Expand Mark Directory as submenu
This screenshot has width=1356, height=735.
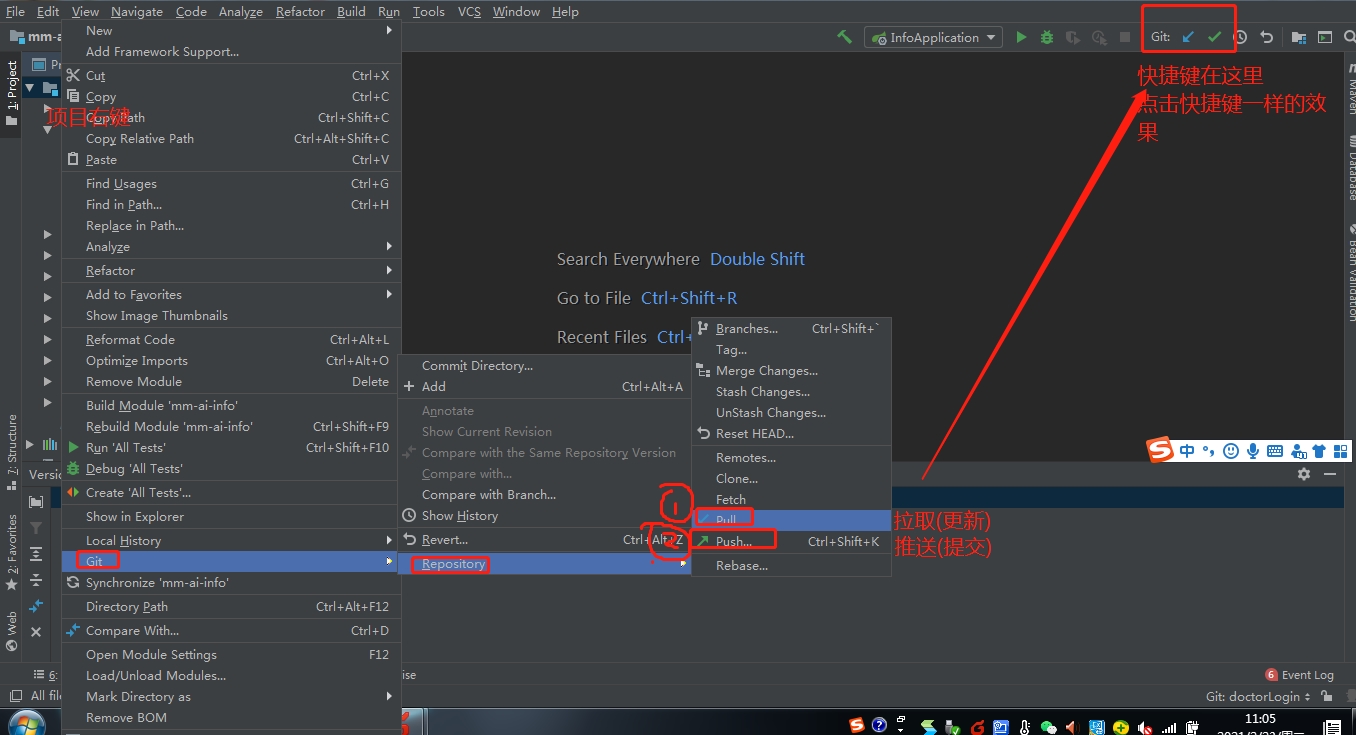(x=231, y=697)
